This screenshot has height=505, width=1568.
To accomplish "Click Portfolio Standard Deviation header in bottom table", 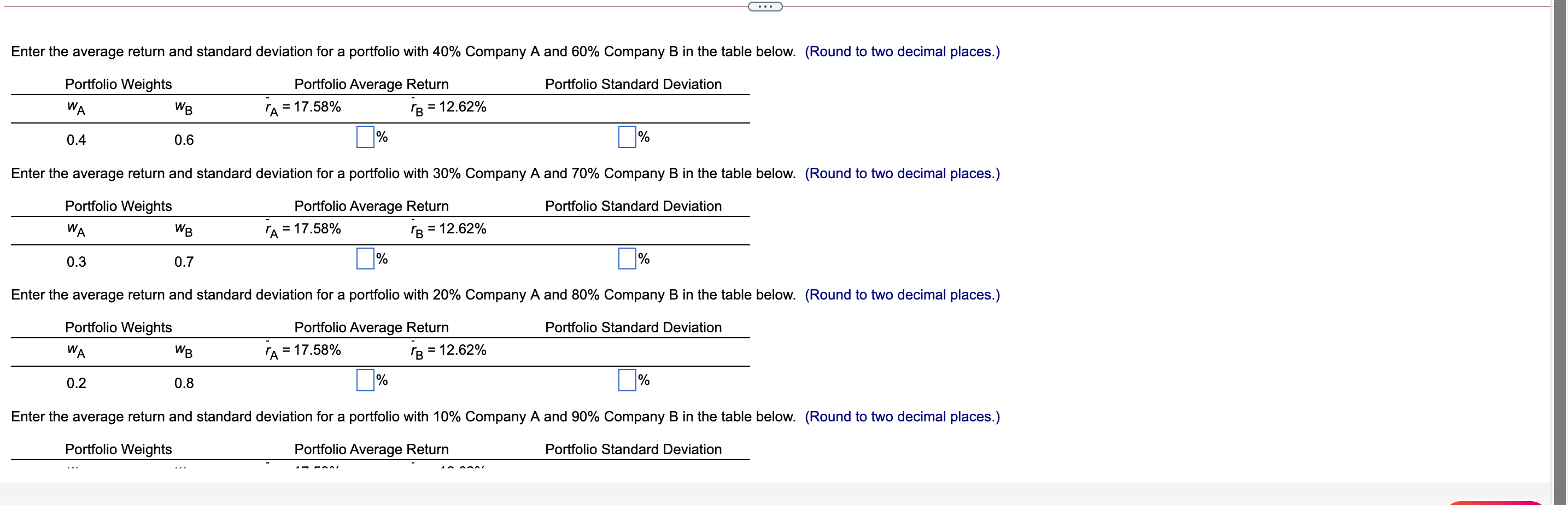I will tap(633, 449).
